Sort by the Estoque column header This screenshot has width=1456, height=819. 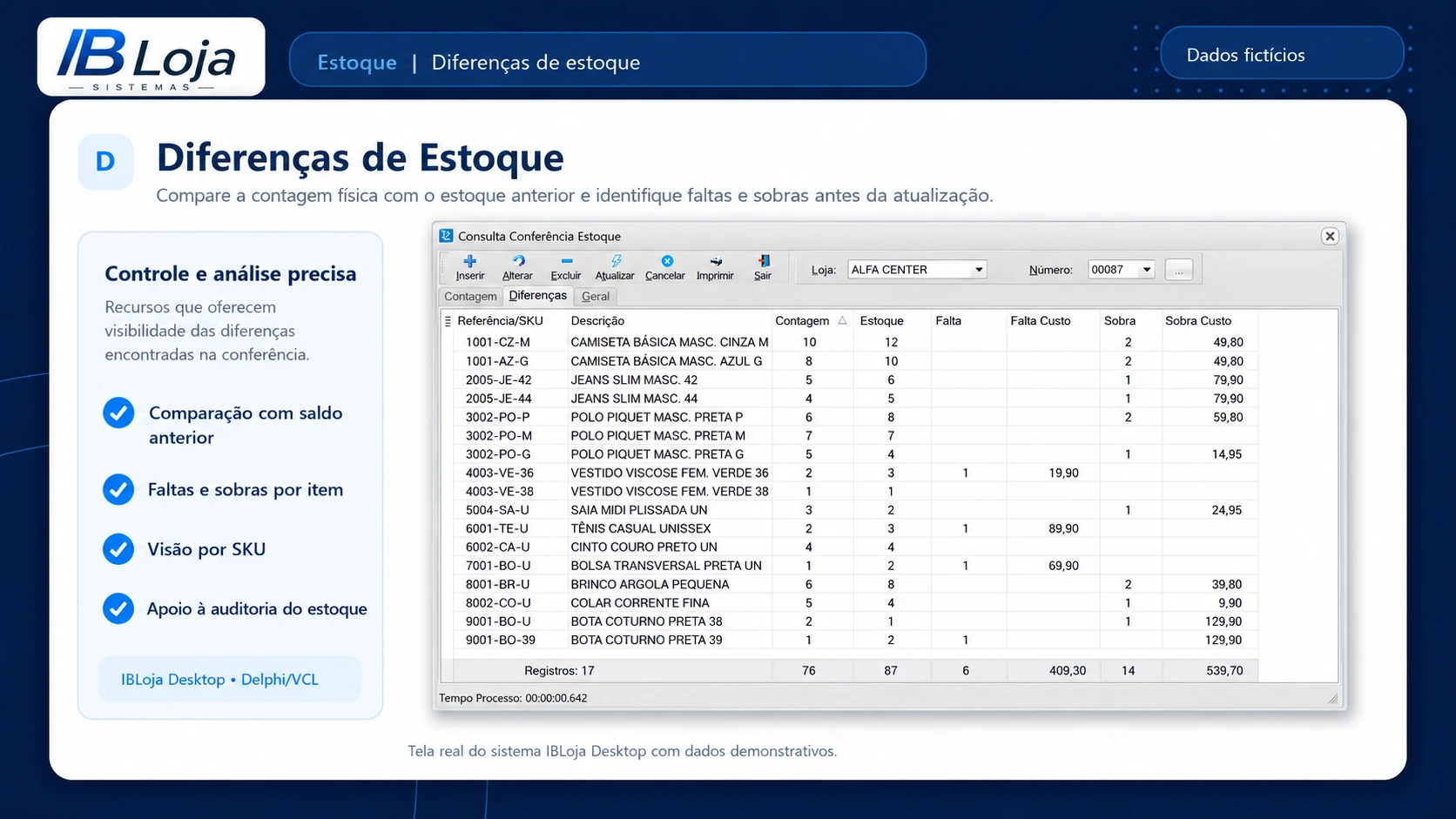[x=881, y=321]
